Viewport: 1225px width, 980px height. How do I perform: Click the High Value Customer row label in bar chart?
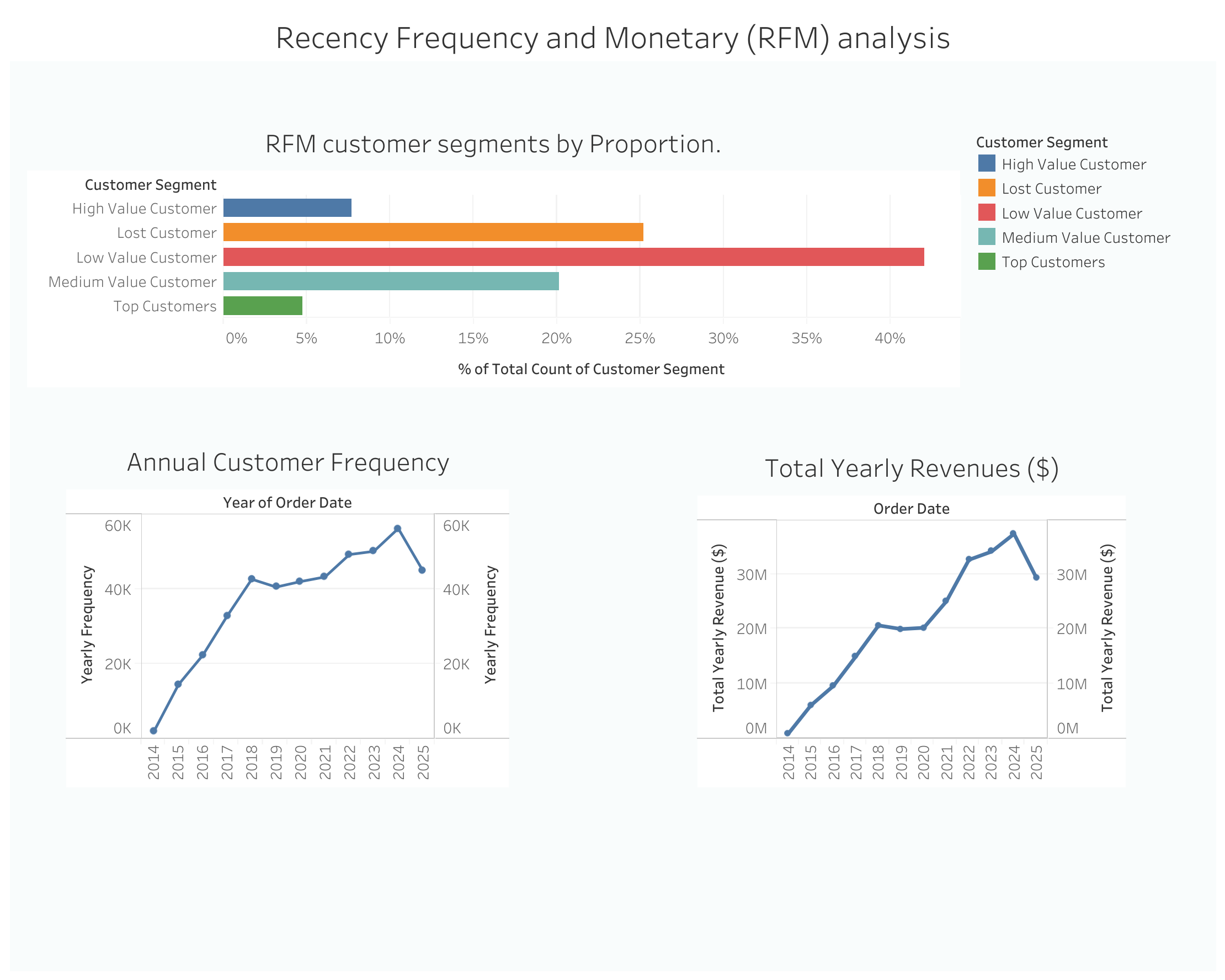(x=144, y=209)
